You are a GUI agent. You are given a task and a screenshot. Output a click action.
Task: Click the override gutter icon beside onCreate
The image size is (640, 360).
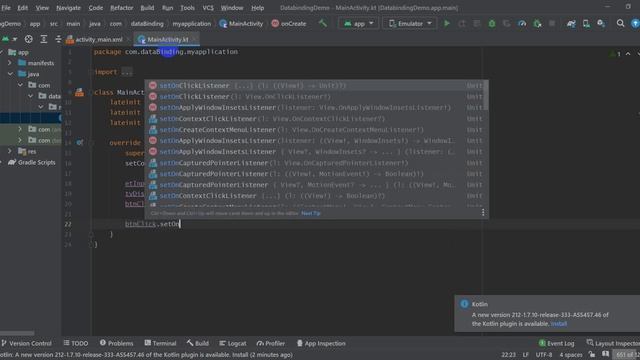point(80,142)
